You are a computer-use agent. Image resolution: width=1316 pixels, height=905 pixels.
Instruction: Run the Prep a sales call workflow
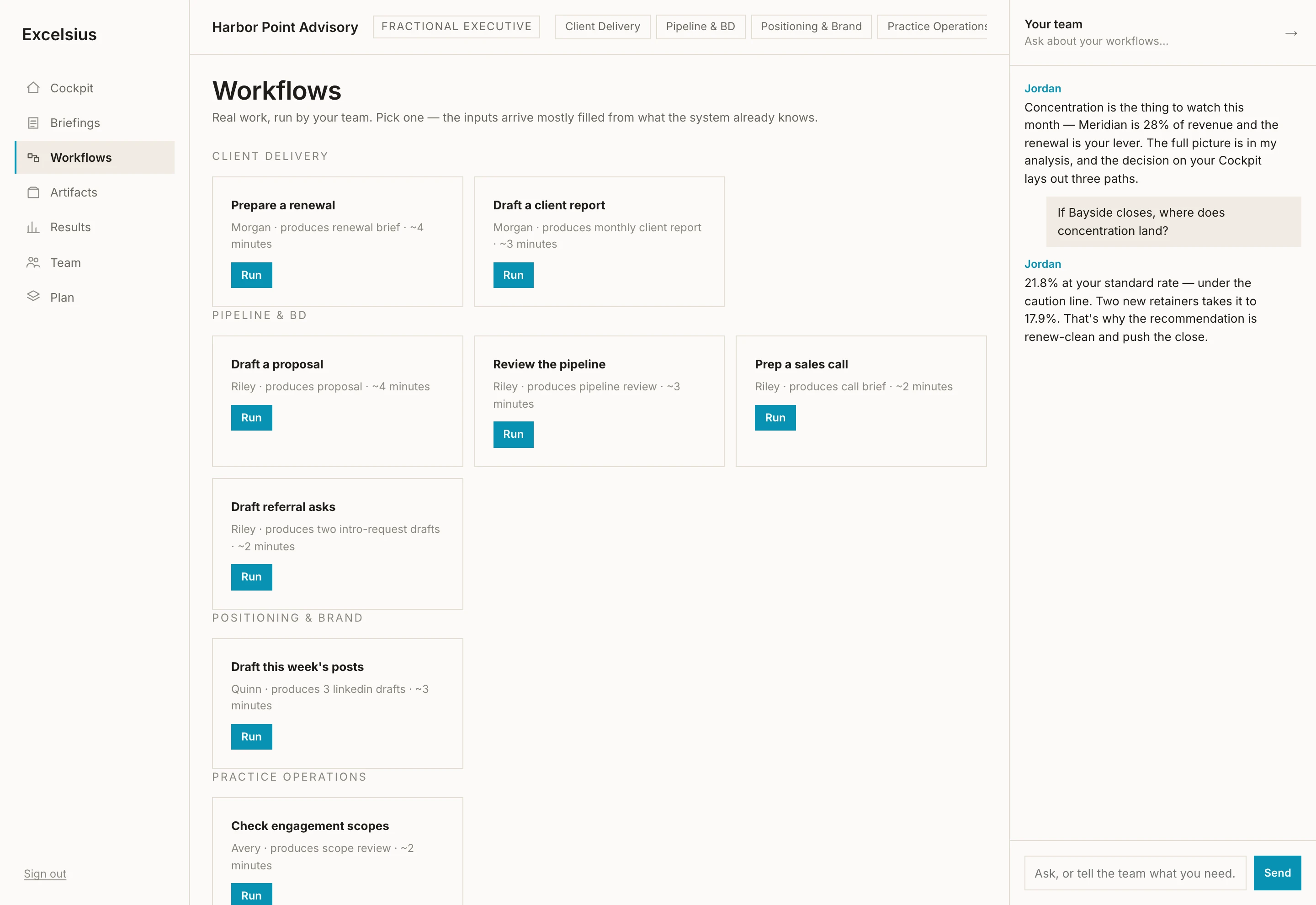click(x=775, y=418)
